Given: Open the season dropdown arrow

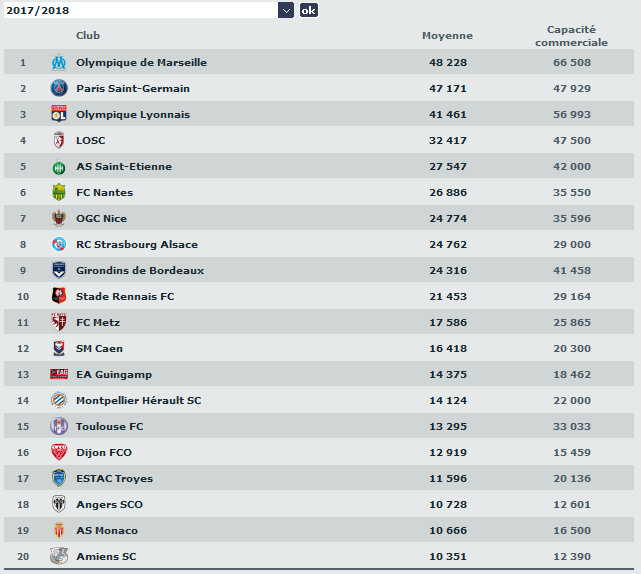Looking at the screenshot, I should [x=286, y=10].
